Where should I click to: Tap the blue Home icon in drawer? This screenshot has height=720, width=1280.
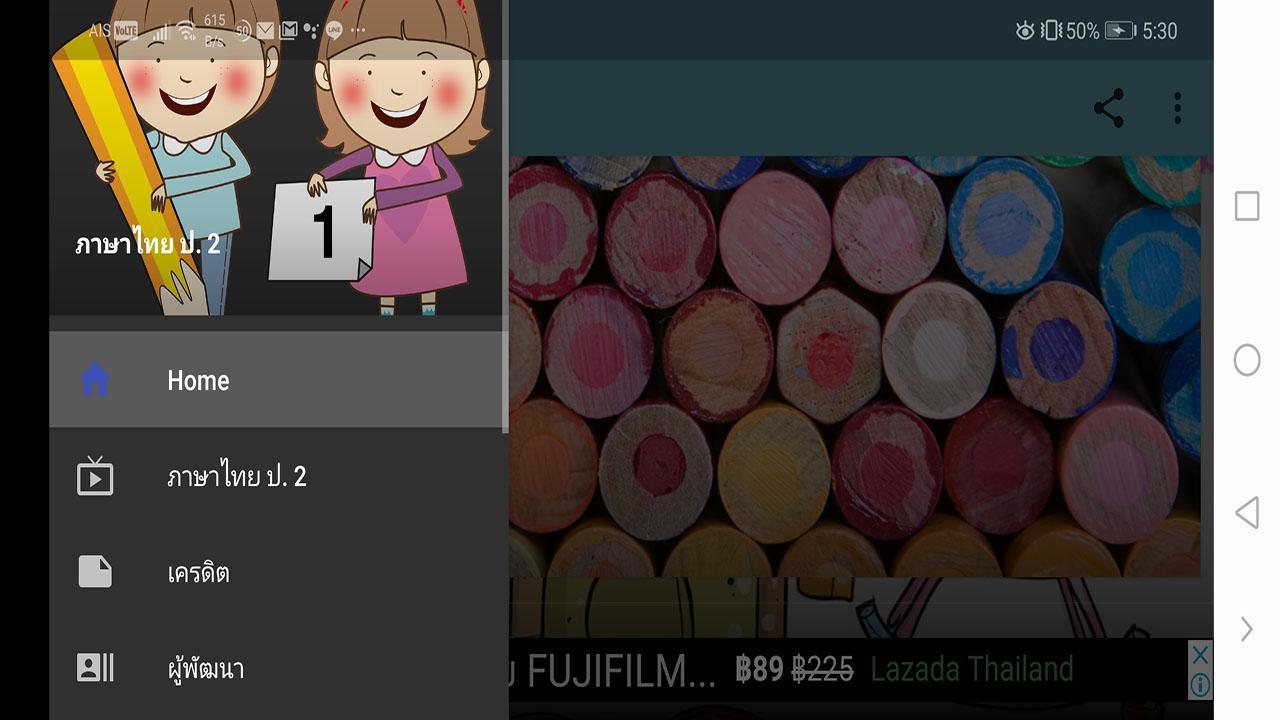[95, 380]
